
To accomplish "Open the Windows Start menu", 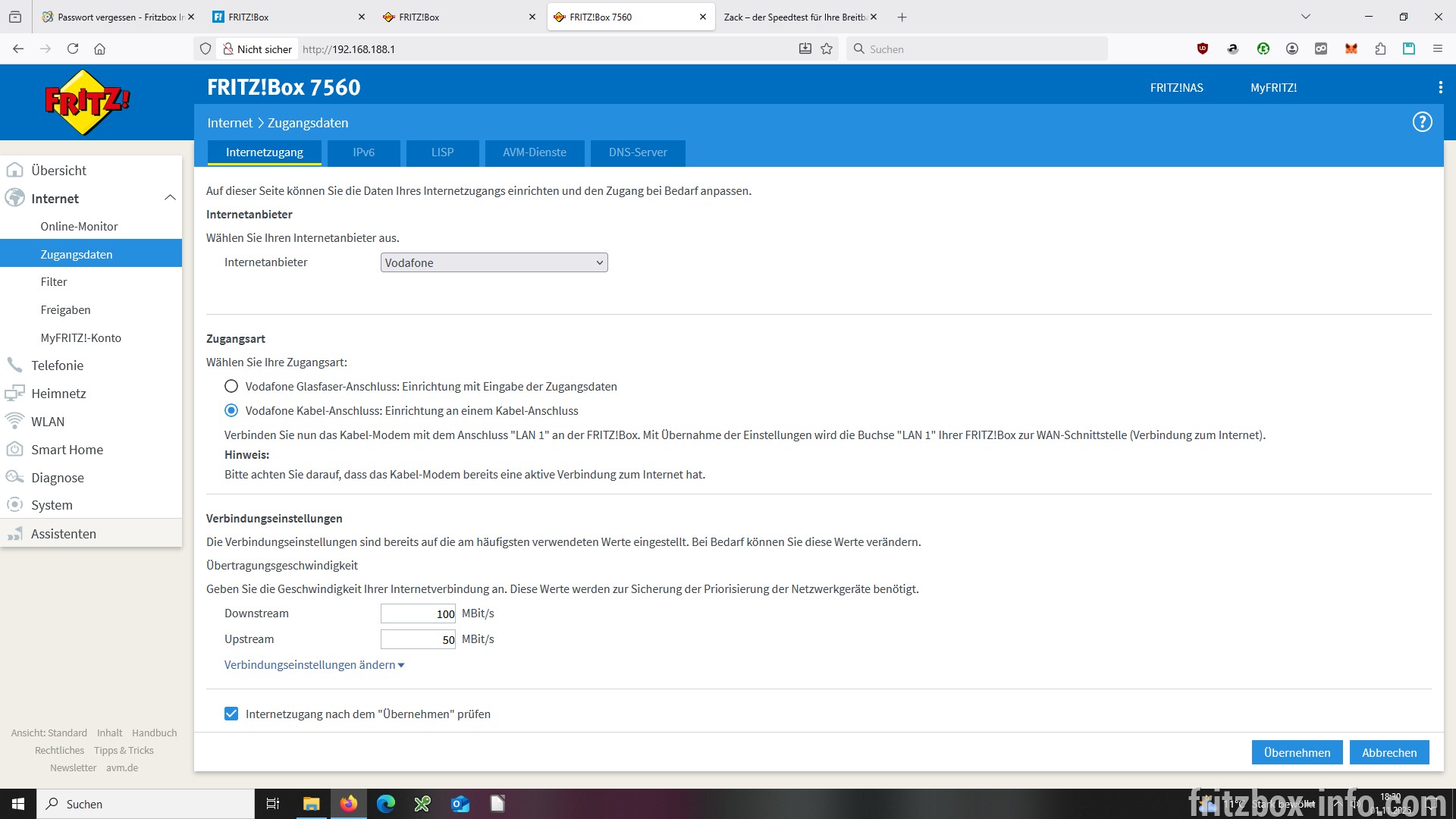I will pyautogui.click(x=18, y=804).
